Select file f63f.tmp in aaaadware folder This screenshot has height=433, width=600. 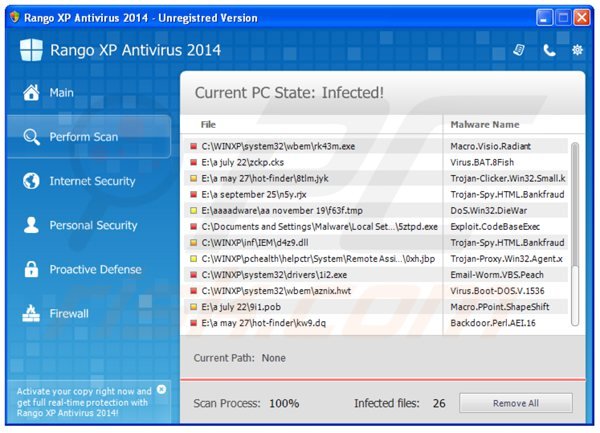(x=282, y=210)
